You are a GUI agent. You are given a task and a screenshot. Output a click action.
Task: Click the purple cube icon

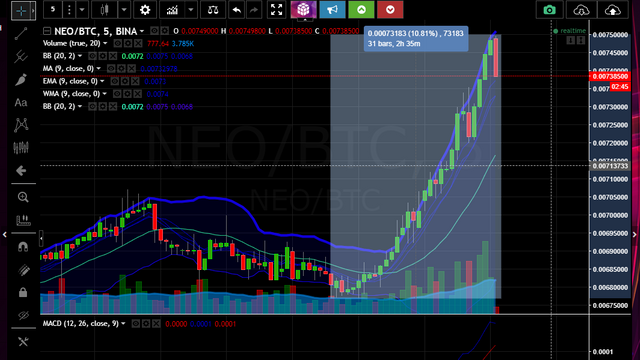point(303,10)
